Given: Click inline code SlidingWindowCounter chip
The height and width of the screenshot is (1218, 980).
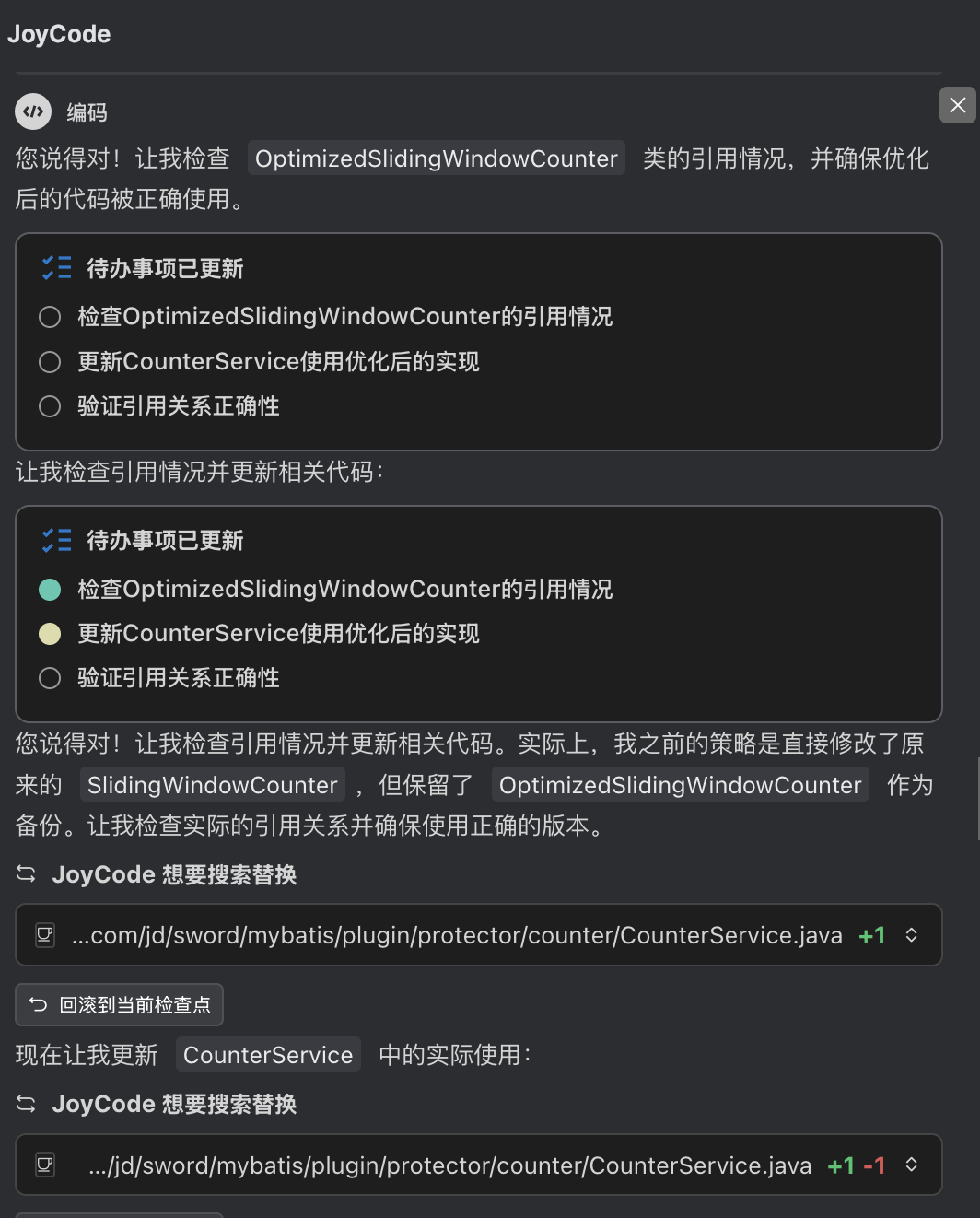Looking at the screenshot, I should click(x=212, y=785).
